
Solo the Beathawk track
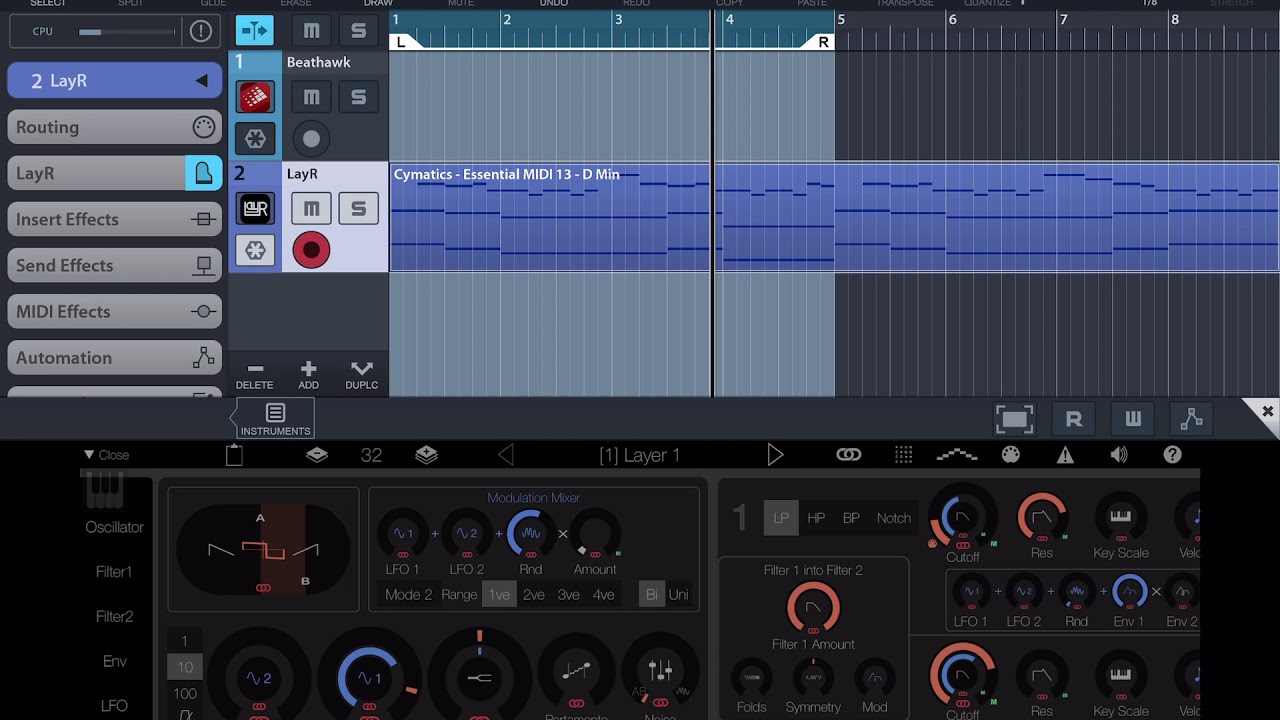pos(358,97)
